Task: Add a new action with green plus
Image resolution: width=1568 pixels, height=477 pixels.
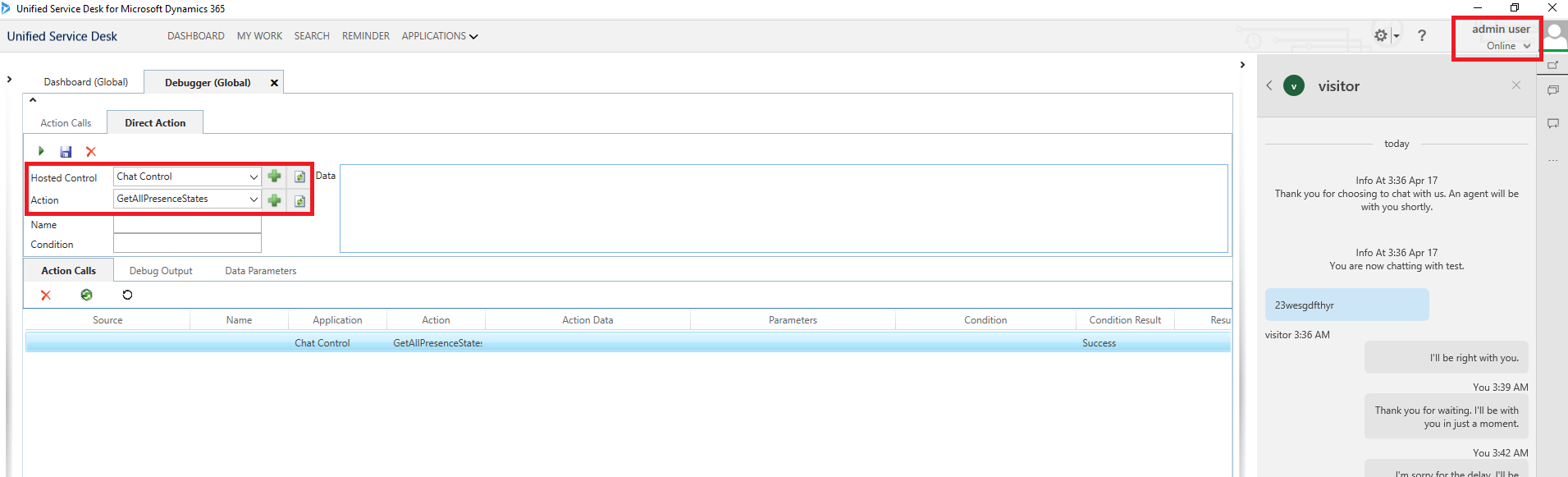Action: tap(275, 200)
